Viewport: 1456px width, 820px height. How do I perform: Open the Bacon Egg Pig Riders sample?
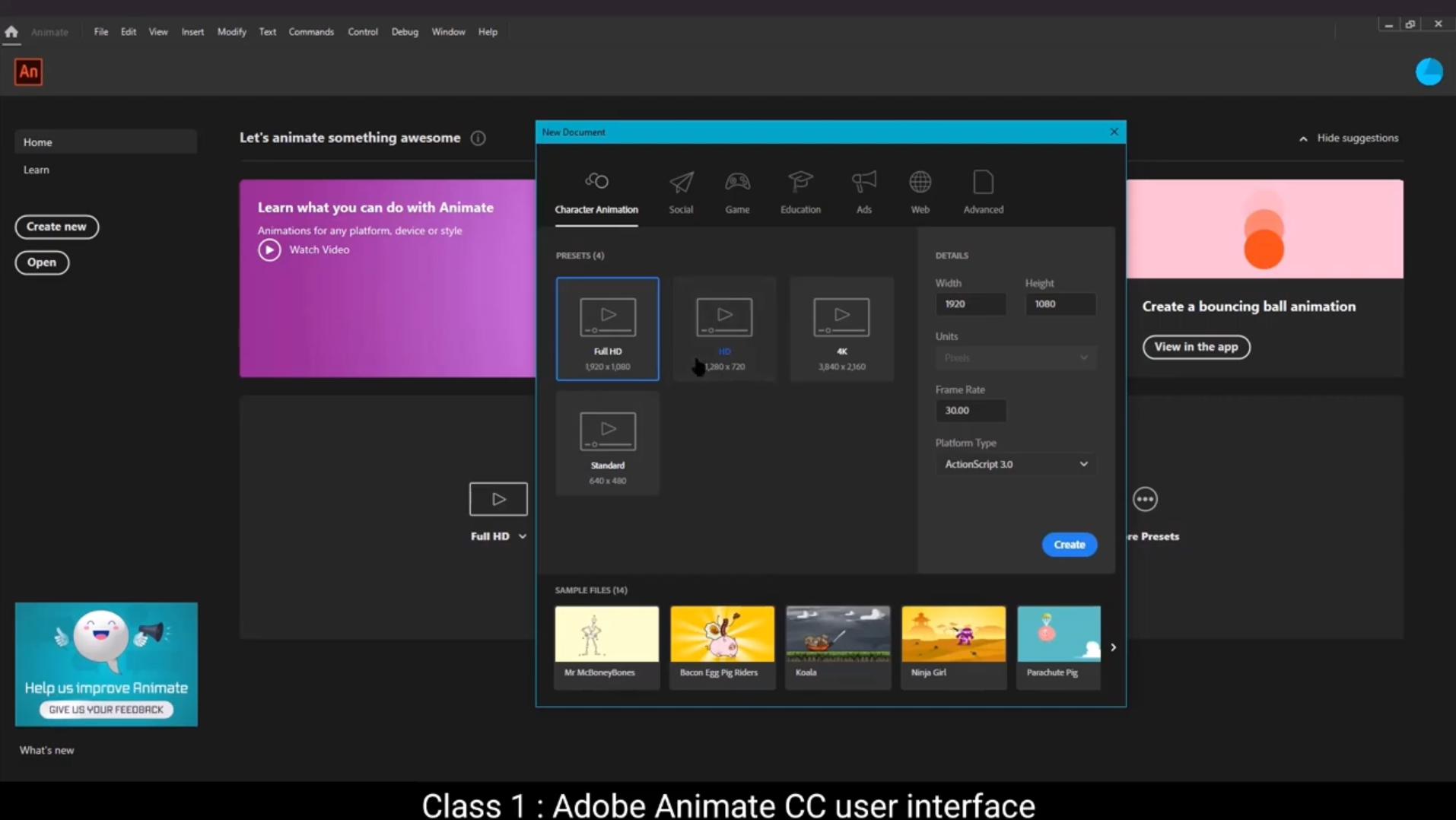[722, 647]
